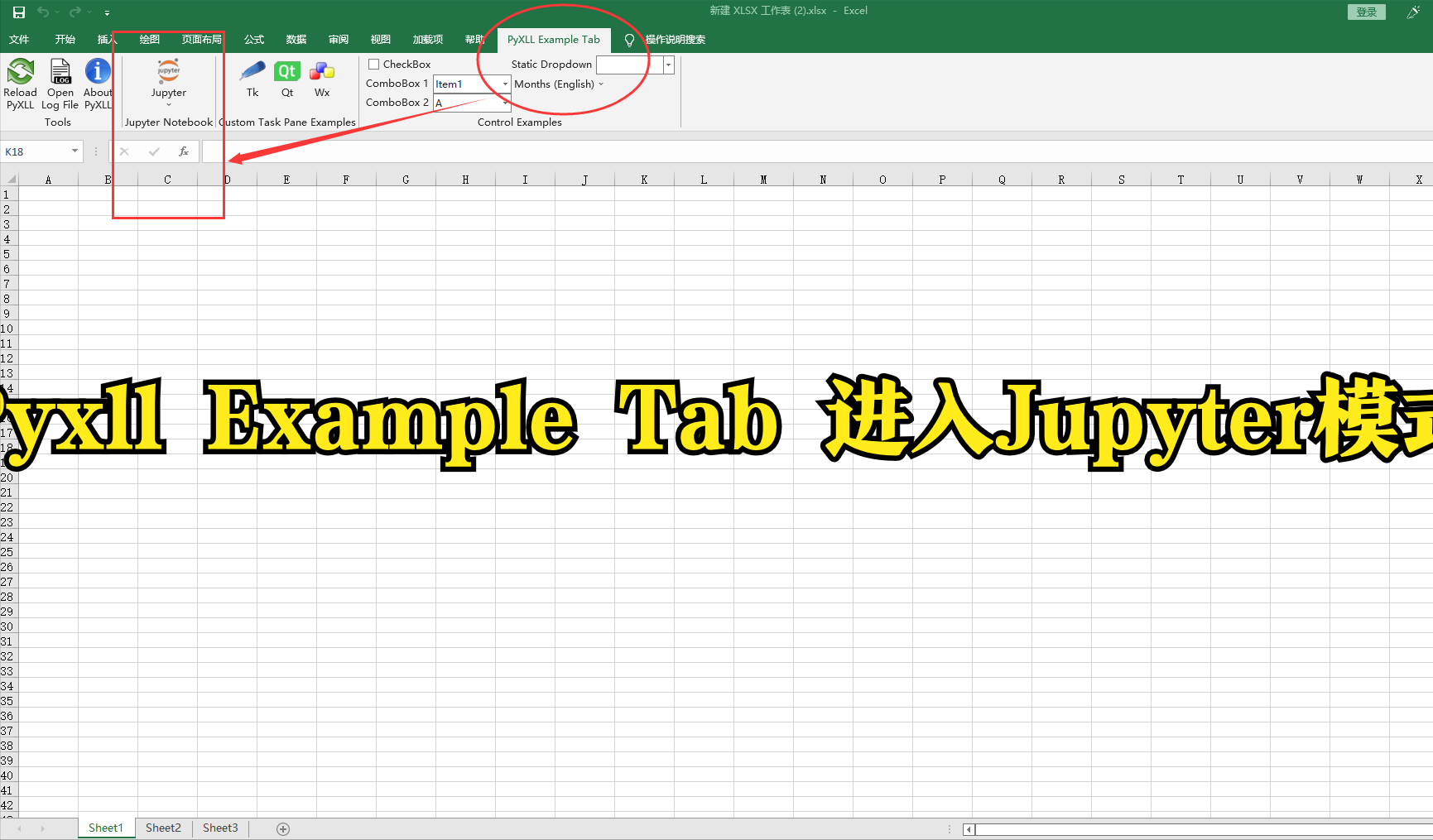Image resolution: width=1433 pixels, height=840 pixels.
Task: Switch to the 审阅 tab
Action: click(339, 40)
